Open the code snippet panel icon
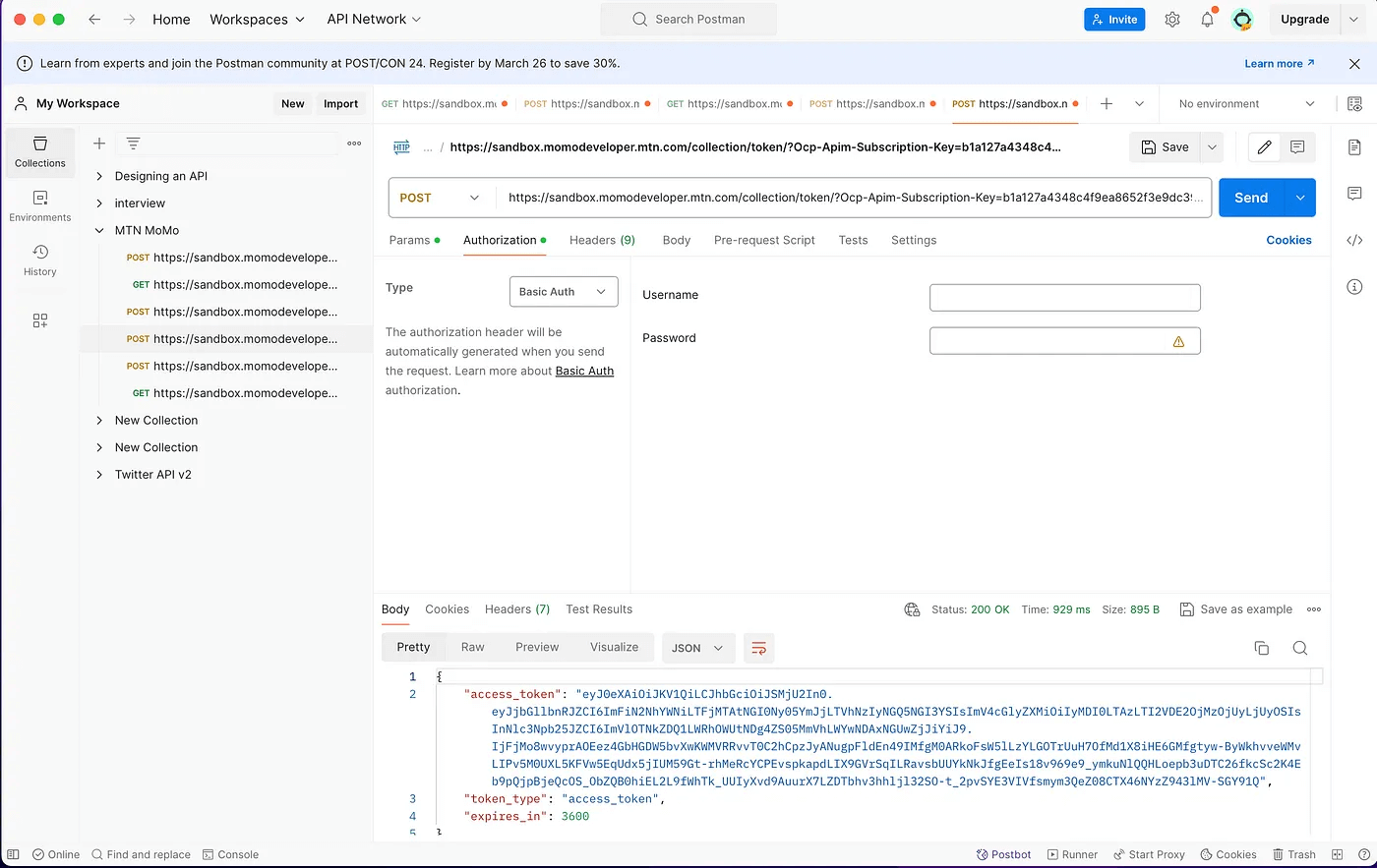This screenshot has height=868, width=1377. click(1354, 240)
